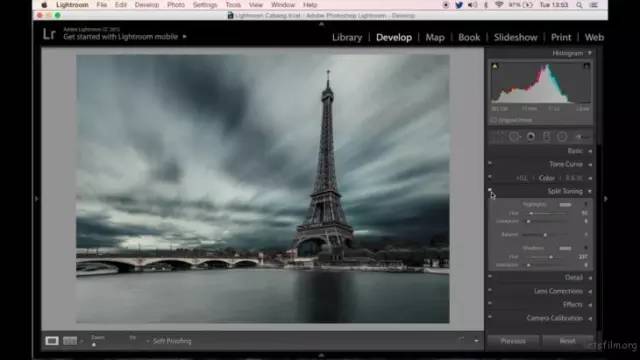Collapse the Histogram panel
The height and width of the screenshot is (360, 640).
tap(590, 53)
